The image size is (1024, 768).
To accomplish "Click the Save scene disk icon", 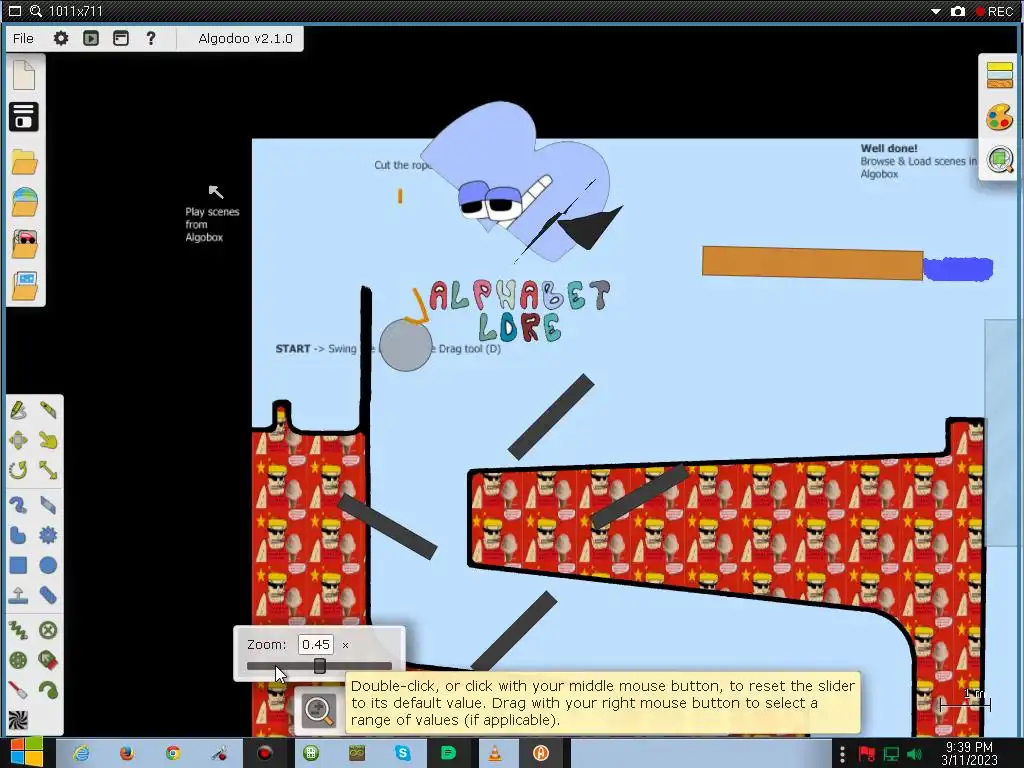I will coord(24,117).
